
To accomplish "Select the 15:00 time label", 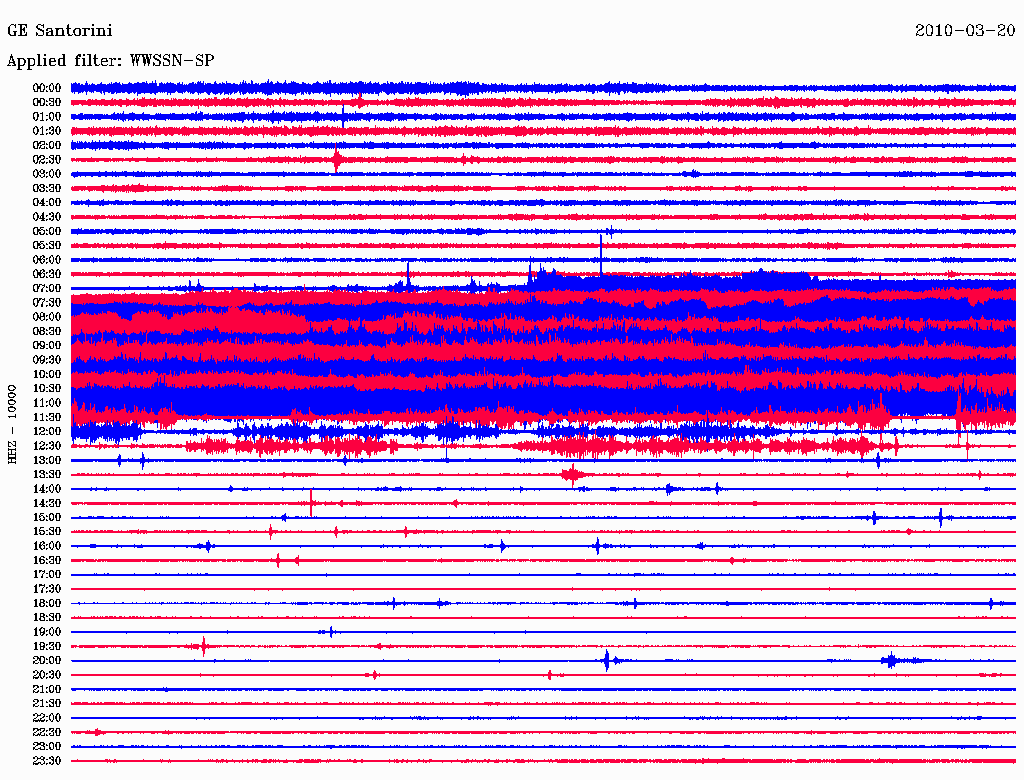I will pyautogui.click(x=47, y=517).
